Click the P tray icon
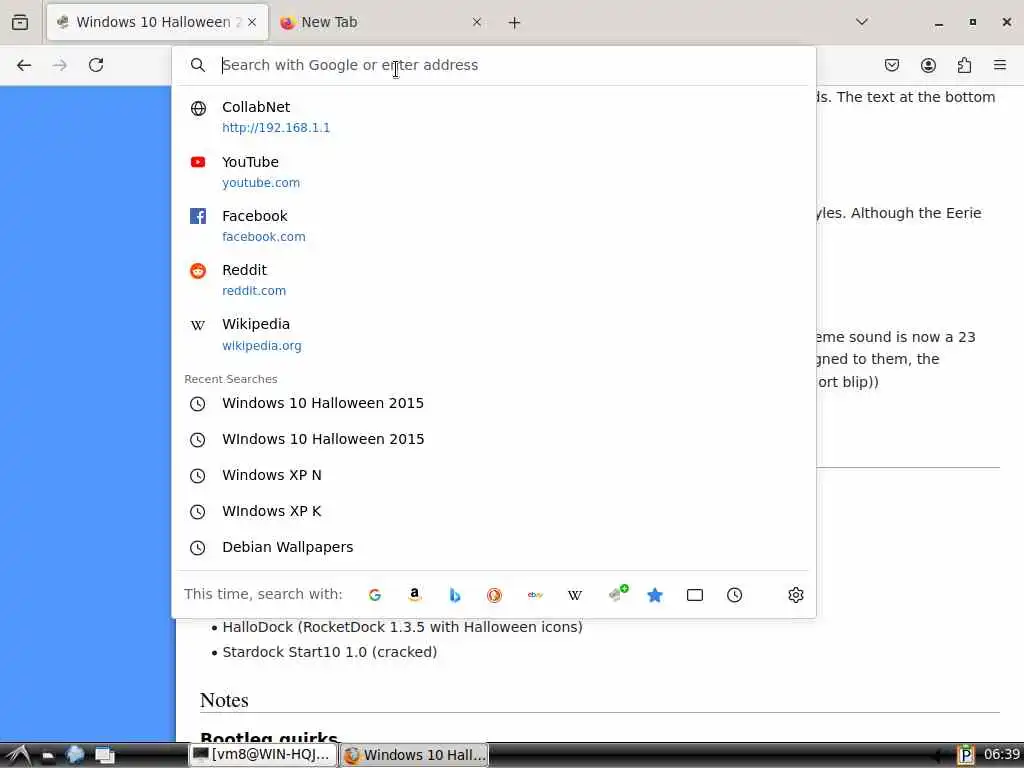The height and width of the screenshot is (768, 1024). coord(966,755)
